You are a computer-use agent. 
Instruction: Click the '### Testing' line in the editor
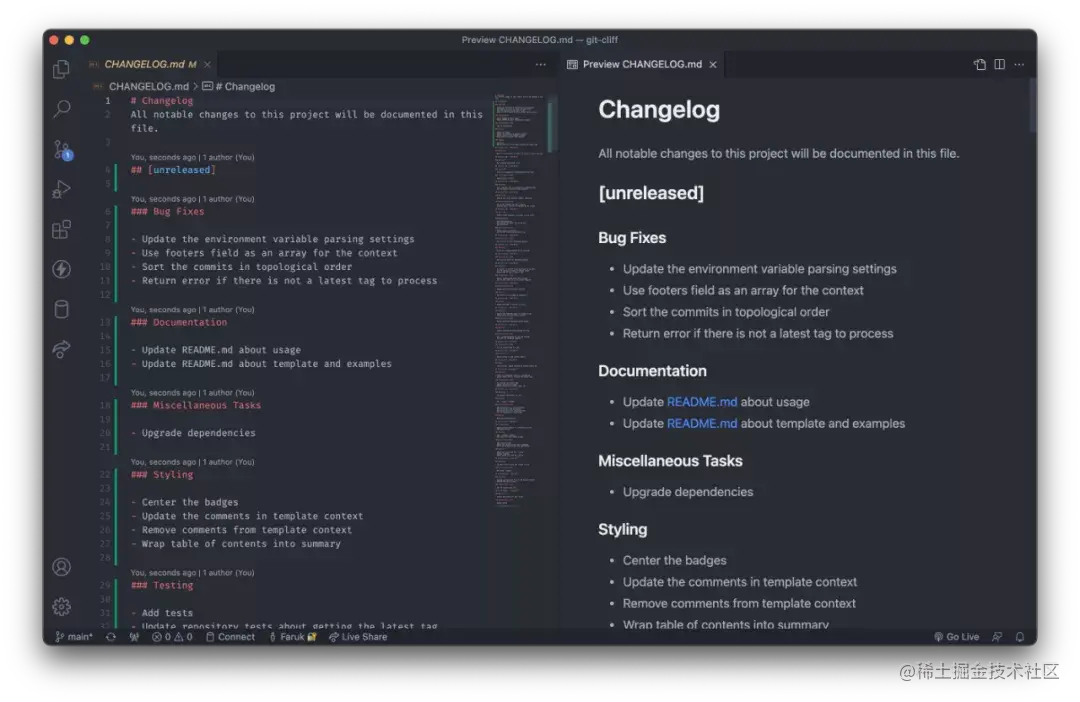tap(162, 585)
